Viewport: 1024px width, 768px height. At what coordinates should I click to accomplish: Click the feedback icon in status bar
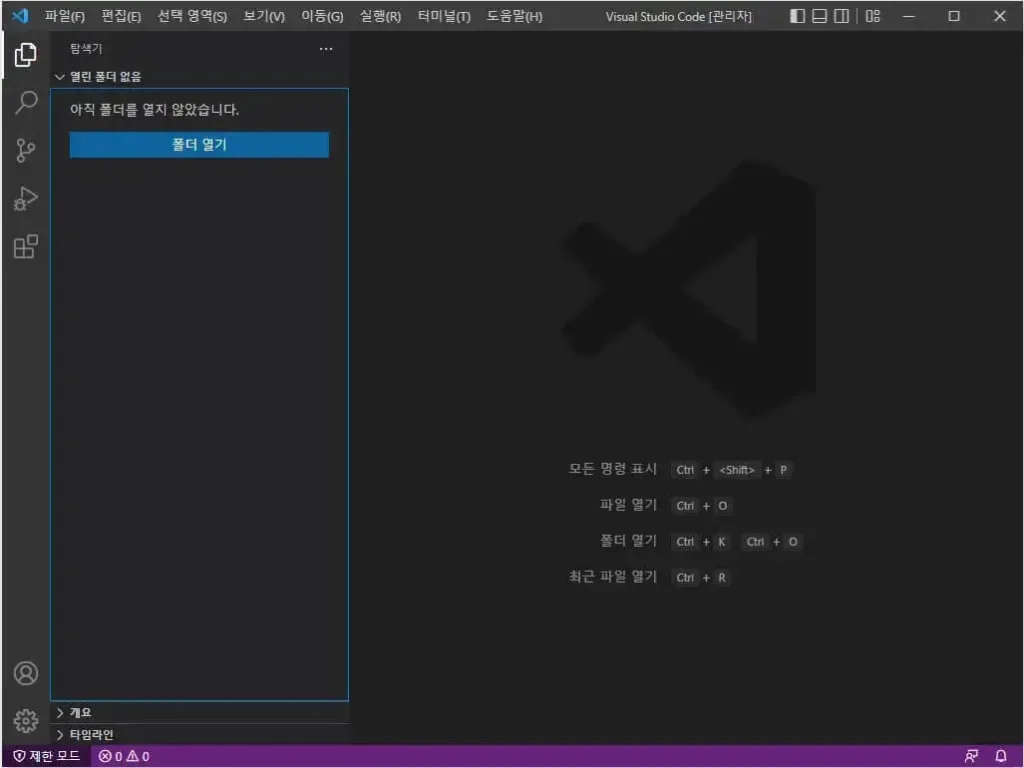tap(971, 756)
